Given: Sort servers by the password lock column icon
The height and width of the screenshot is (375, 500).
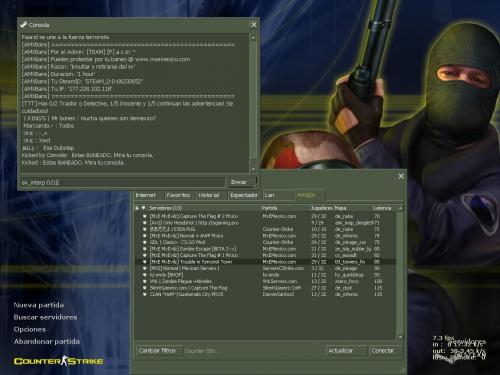Looking at the screenshot, I should pos(137,208).
